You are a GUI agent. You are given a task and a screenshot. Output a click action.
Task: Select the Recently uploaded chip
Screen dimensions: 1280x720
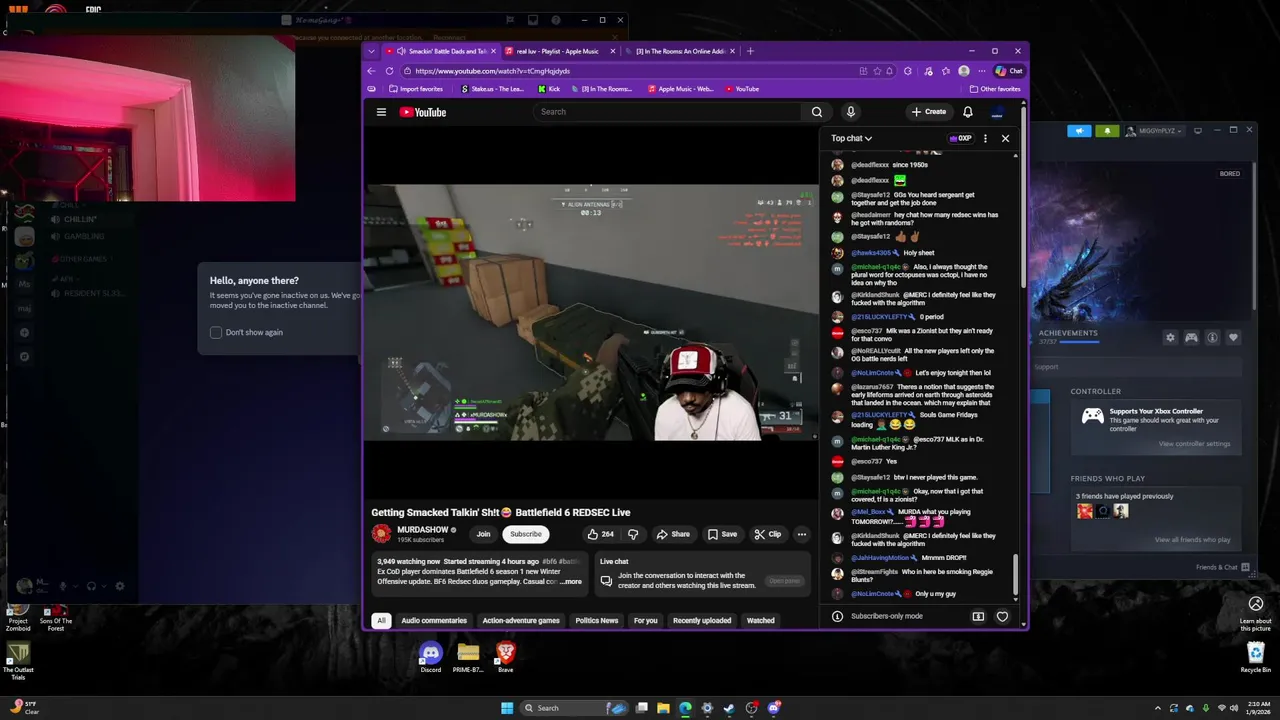pyautogui.click(x=702, y=620)
